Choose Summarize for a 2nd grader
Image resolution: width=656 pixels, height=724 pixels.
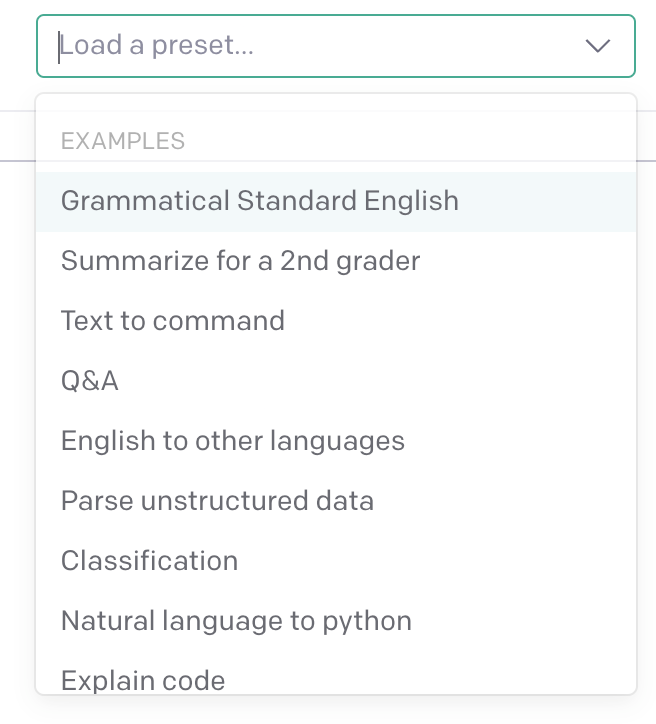[240, 261]
